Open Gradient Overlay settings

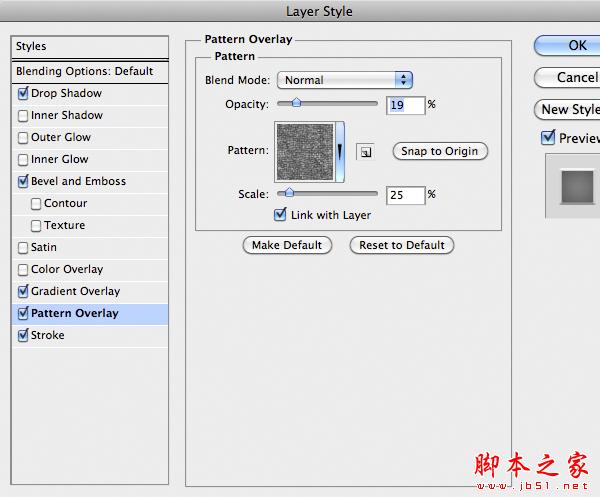[x=75, y=292]
